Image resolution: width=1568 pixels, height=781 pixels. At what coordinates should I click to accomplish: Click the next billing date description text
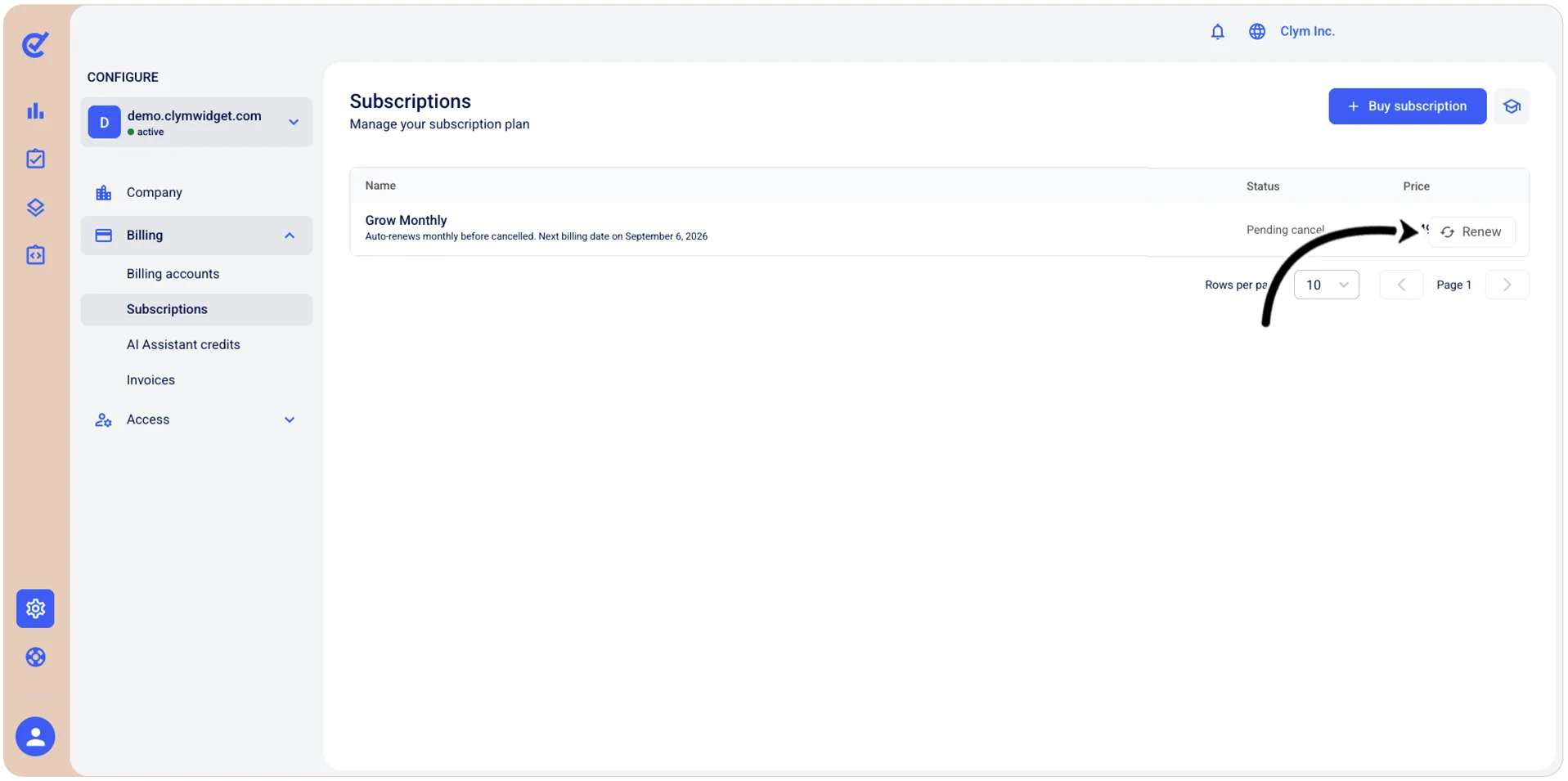[x=536, y=236]
